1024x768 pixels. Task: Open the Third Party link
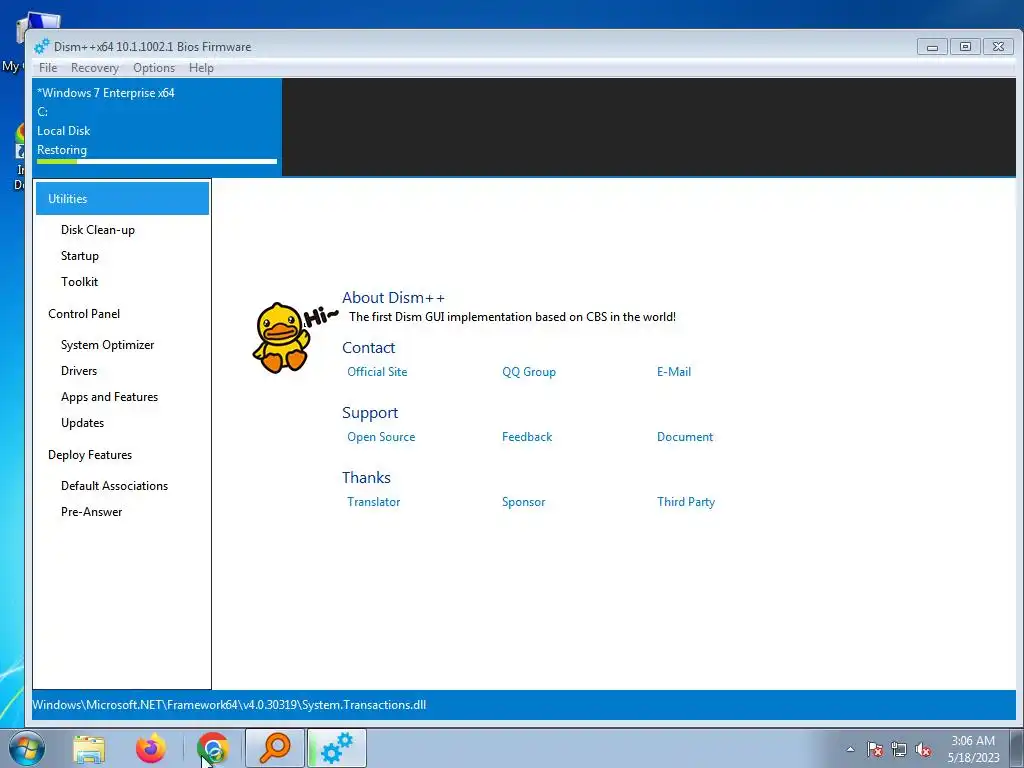686,502
